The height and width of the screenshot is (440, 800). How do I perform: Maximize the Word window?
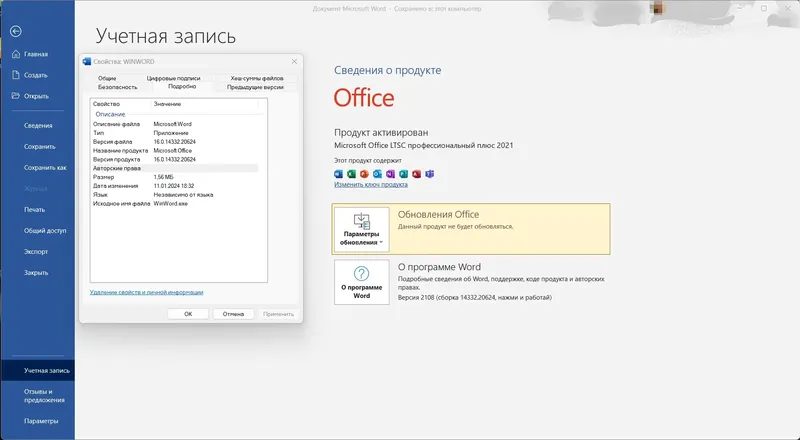(764, 8)
